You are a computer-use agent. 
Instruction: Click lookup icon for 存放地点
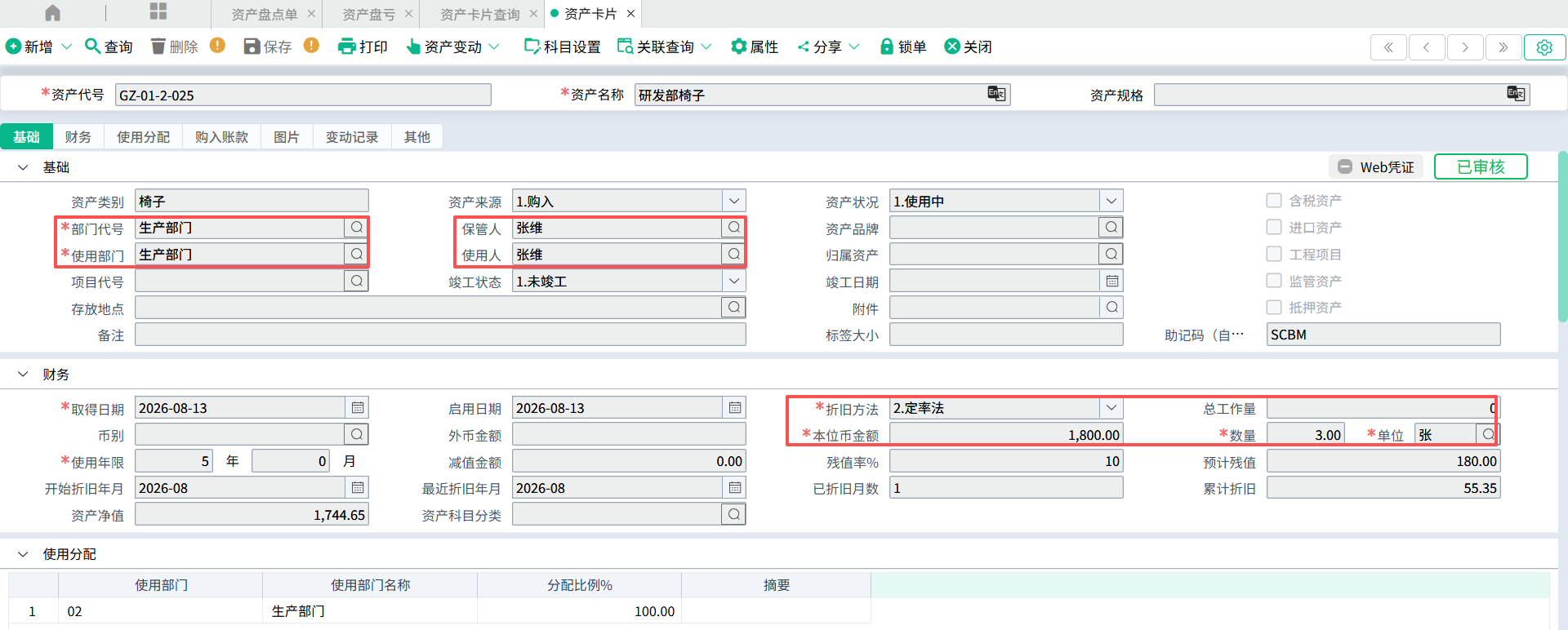click(x=733, y=308)
